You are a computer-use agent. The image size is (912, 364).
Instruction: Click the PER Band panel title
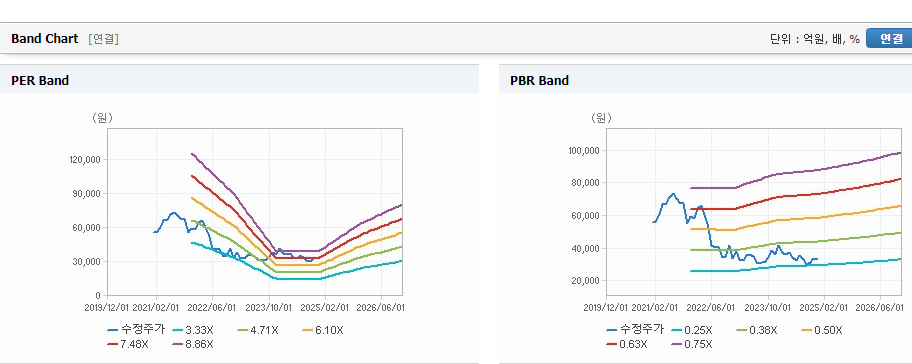(x=40, y=81)
